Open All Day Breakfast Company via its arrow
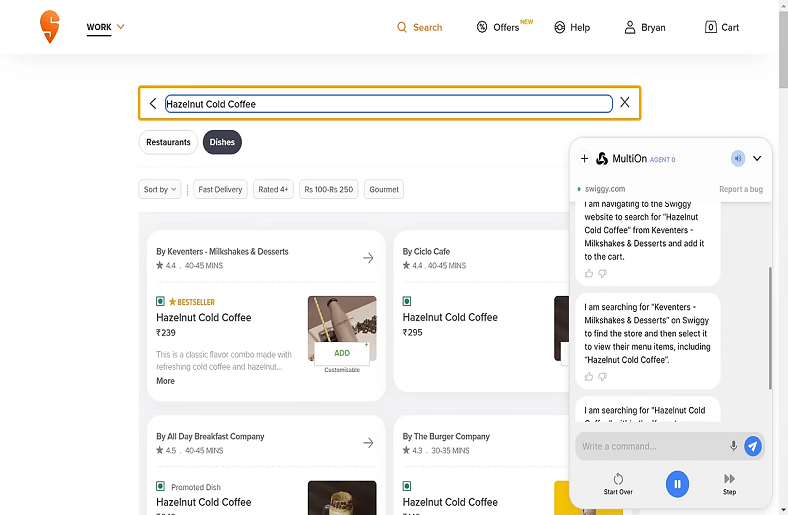The width and height of the screenshot is (788, 515). (368, 443)
